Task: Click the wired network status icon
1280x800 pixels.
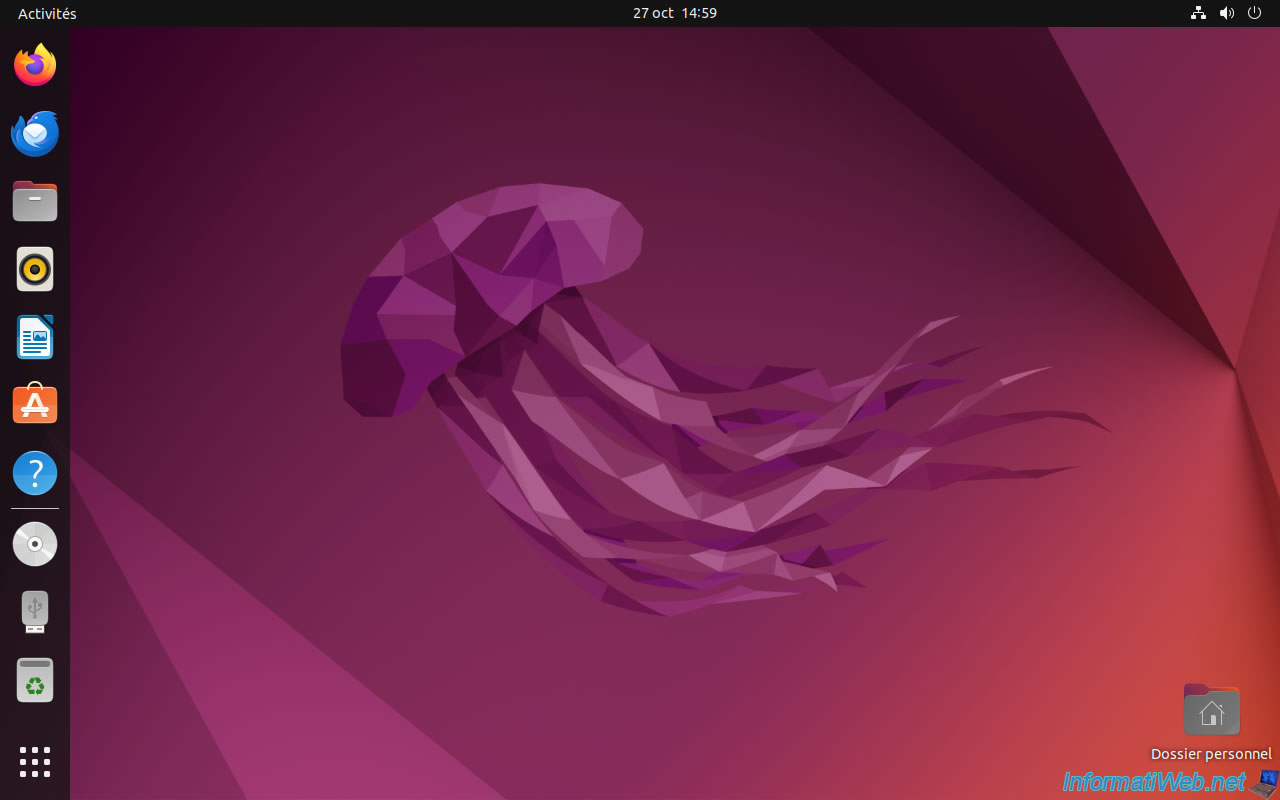Action: (1198, 13)
